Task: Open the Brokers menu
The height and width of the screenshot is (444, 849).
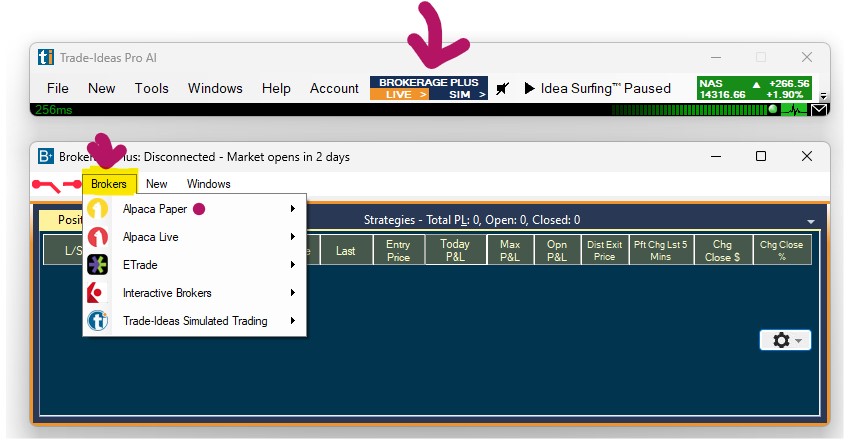Action: tap(109, 184)
